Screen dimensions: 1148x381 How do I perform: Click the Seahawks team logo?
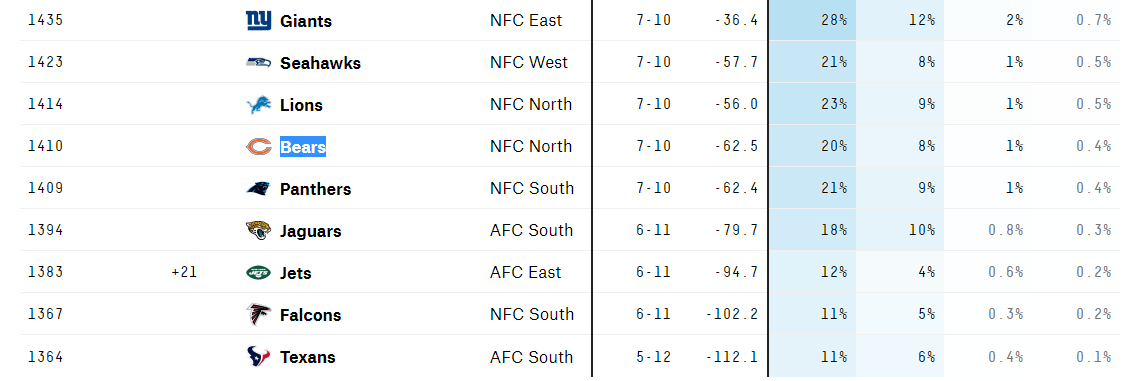click(258, 62)
